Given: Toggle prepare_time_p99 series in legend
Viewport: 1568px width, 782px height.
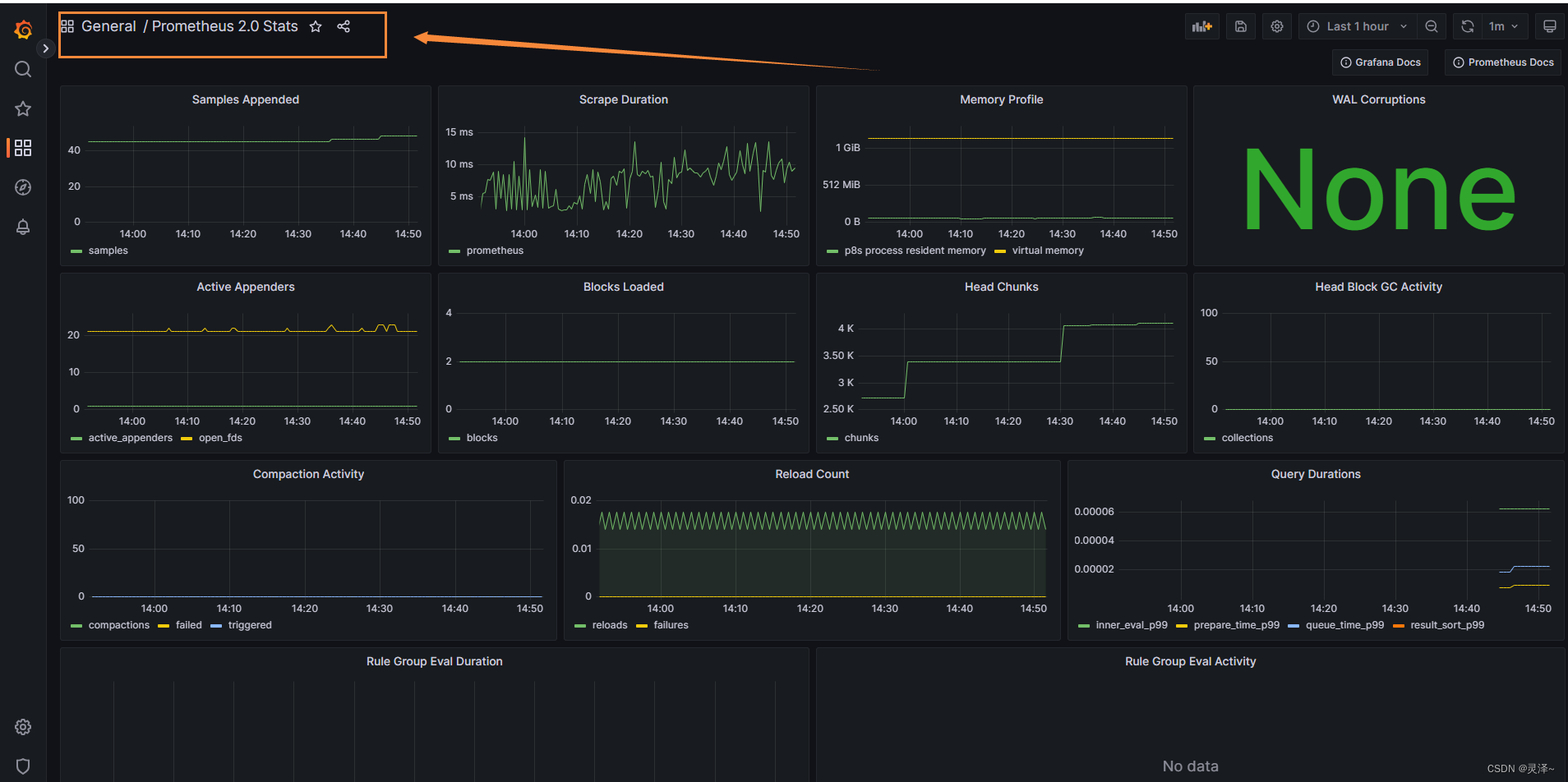Looking at the screenshot, I should coord(1237,625).
